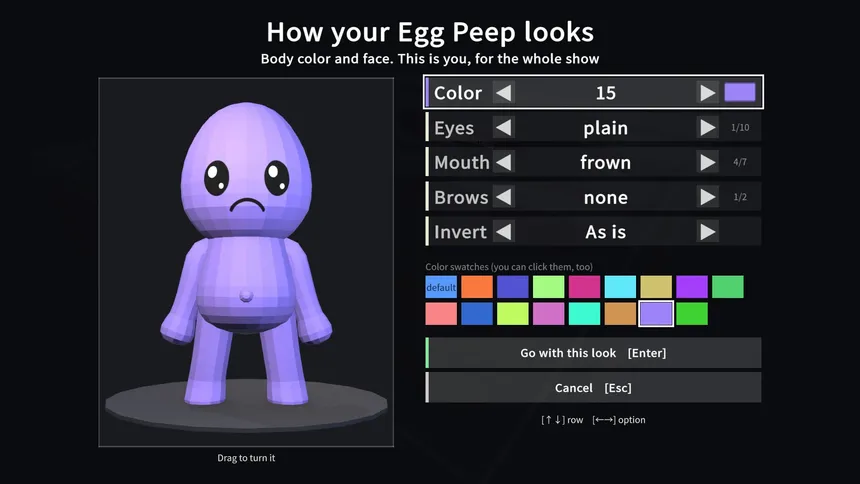Screen dimensions: 860x484
Task: Click the right arrow in the Invert row
Action: 708,232
